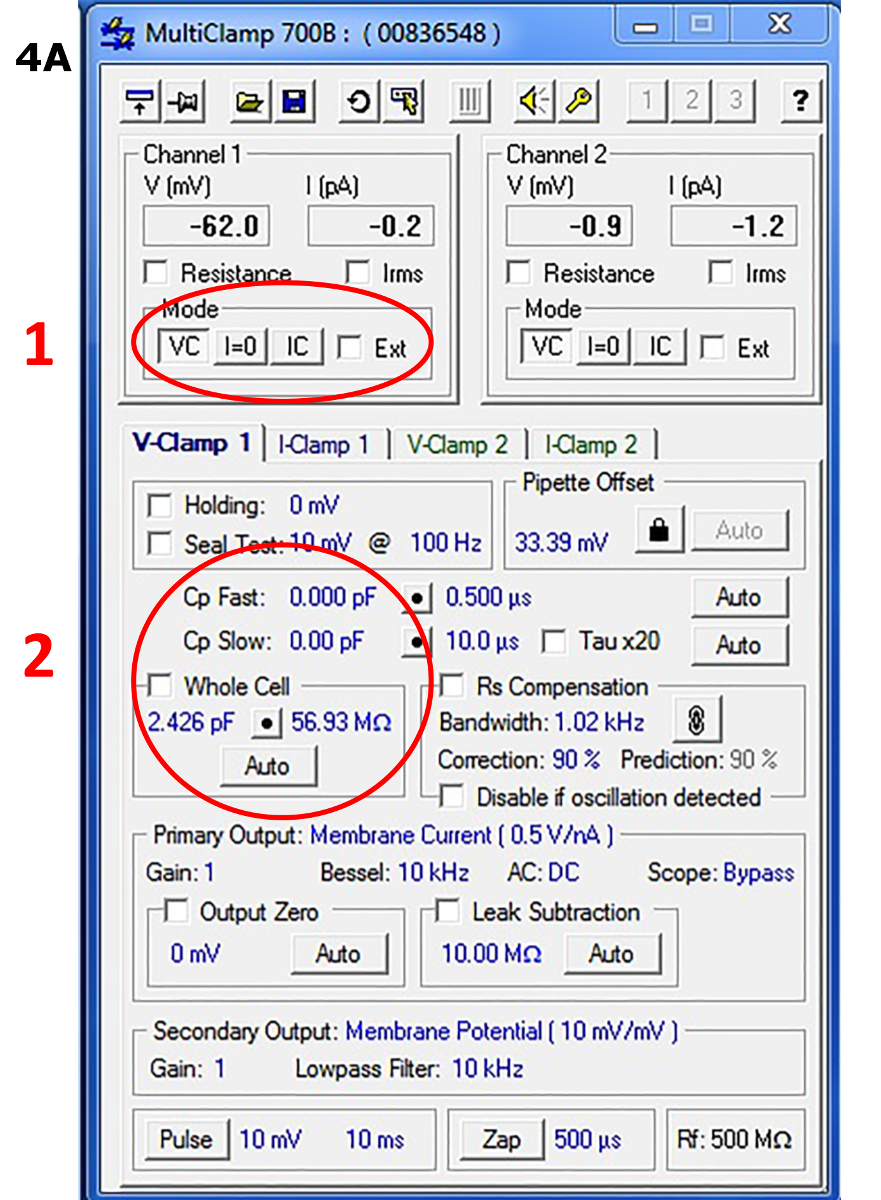
Task: Switch to the V-Clamp 2 tab
Action: pos(457,444)
